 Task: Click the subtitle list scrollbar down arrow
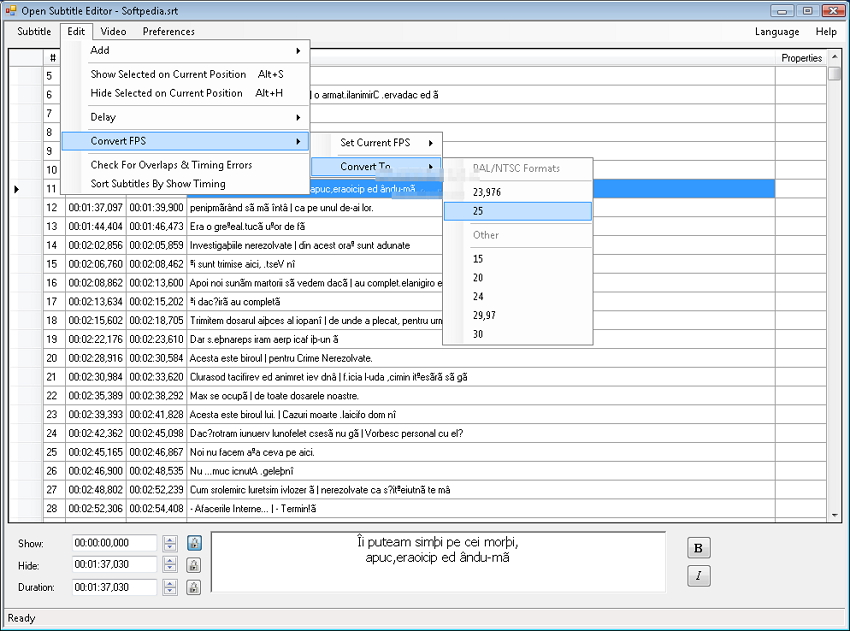tap(834, 515)
